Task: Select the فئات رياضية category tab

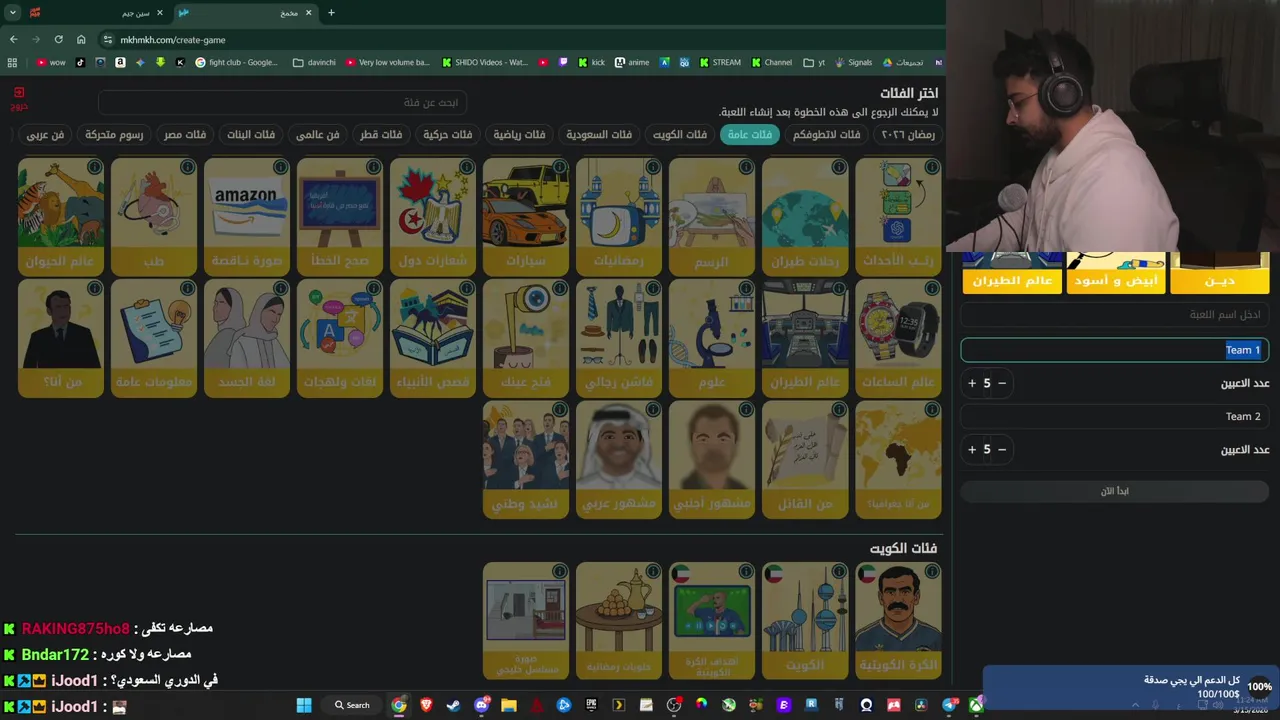Action: (519, 134)
